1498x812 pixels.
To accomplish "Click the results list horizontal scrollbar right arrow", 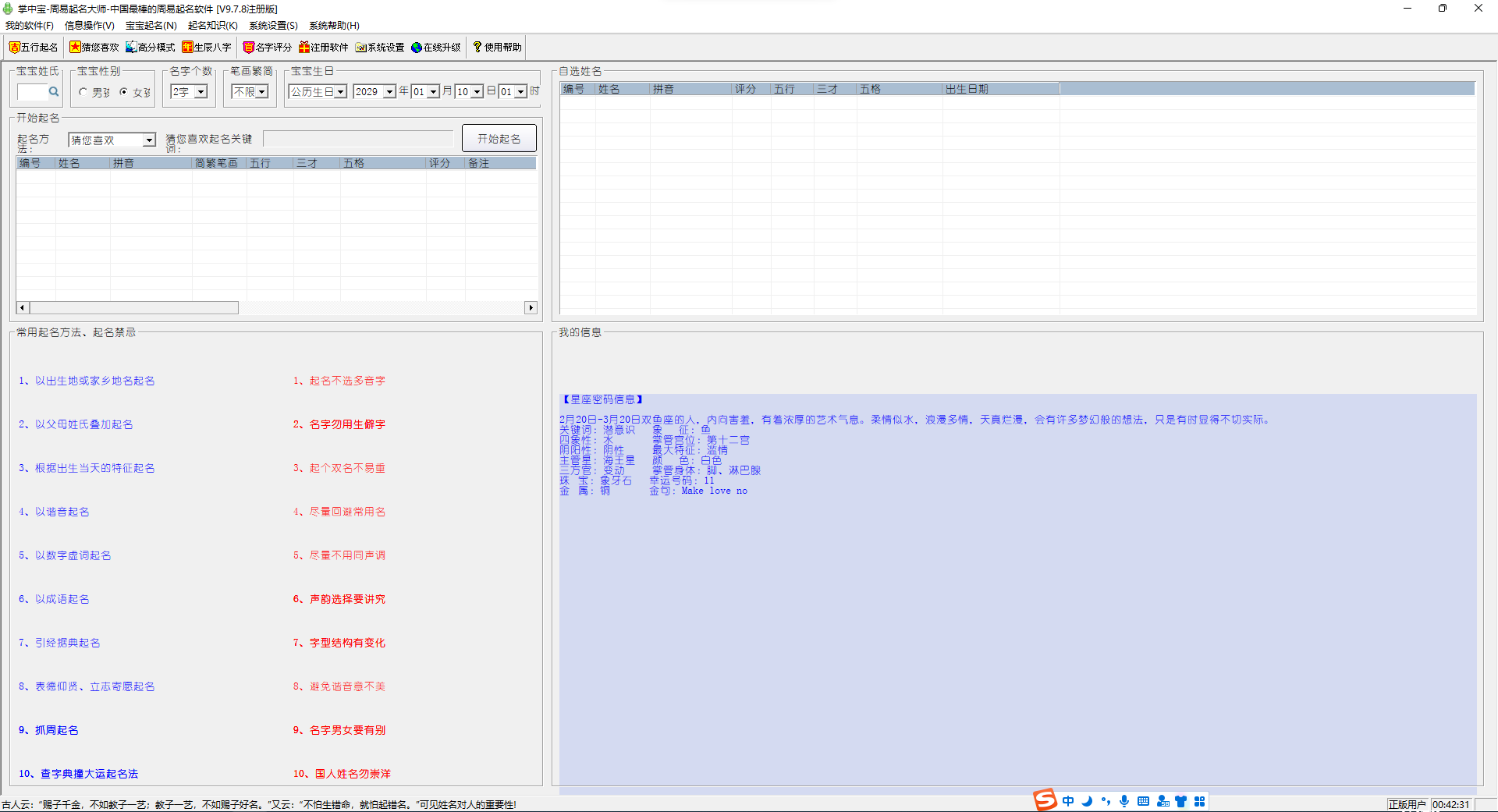I will pyautogui.click(x=531, y=308).
